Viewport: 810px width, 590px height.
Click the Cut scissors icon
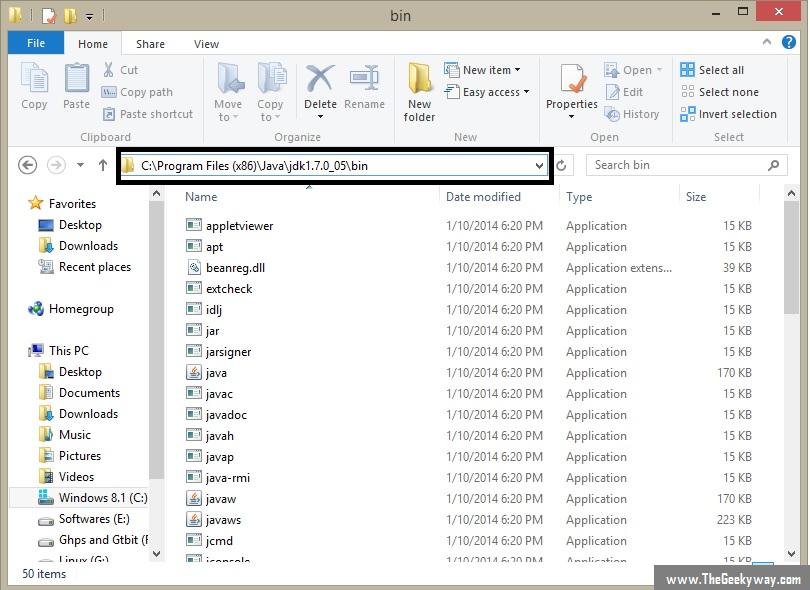(x=108, y=70)
